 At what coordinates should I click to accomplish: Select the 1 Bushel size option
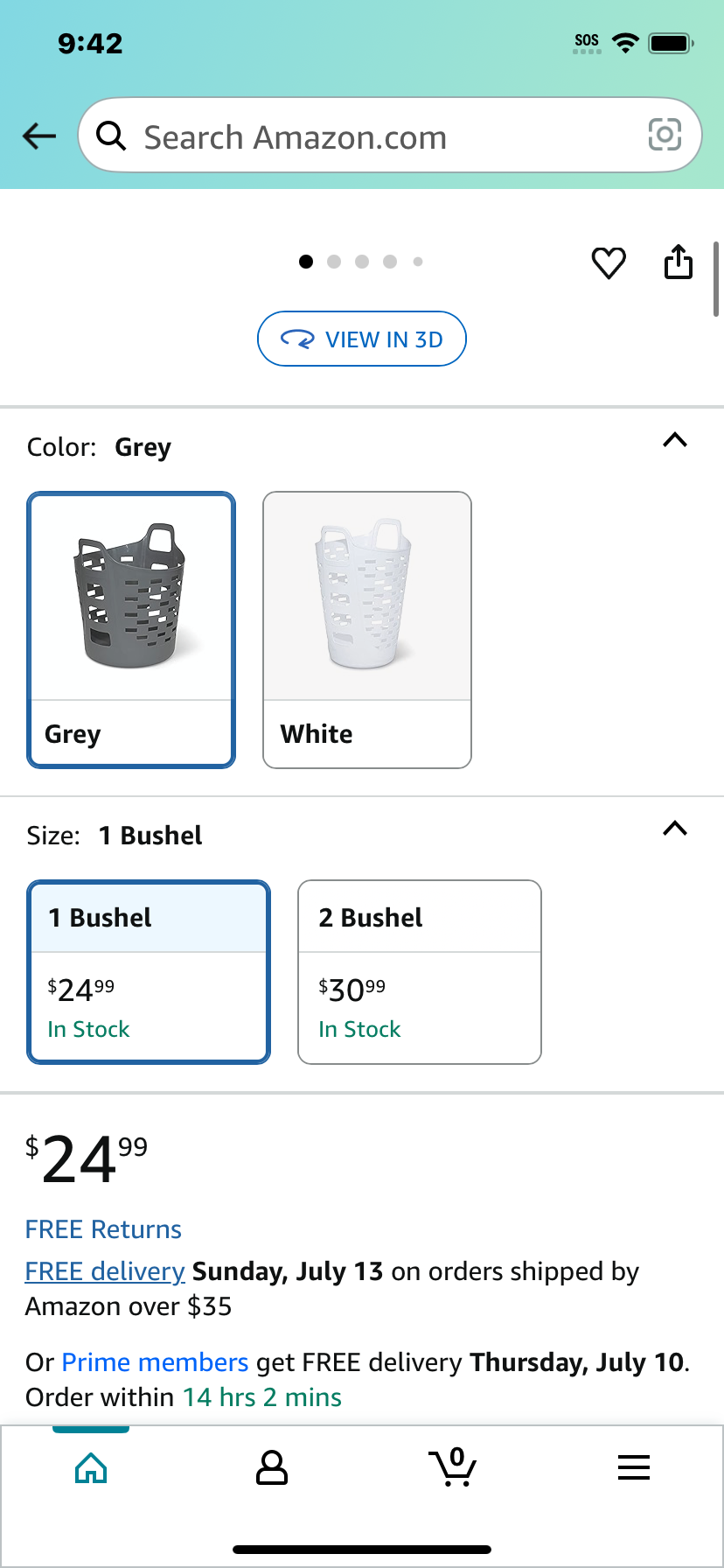pyautogui.click(x=149, y=972)
